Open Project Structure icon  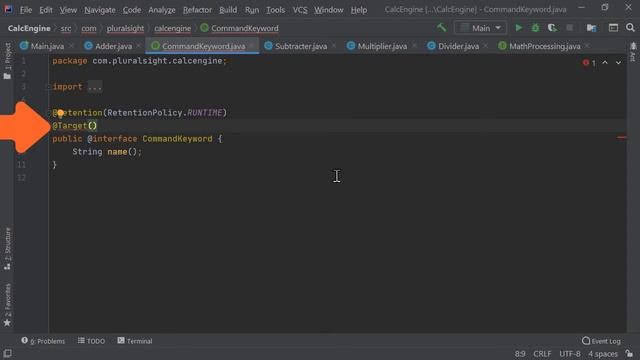pos(591,28)
